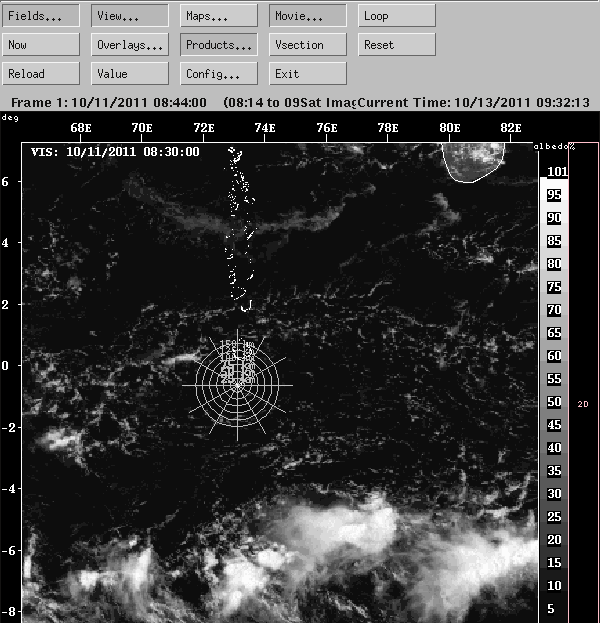The height and width of the screenshot is (623, 600).
Task: Open the View... options
Action: 130,16
